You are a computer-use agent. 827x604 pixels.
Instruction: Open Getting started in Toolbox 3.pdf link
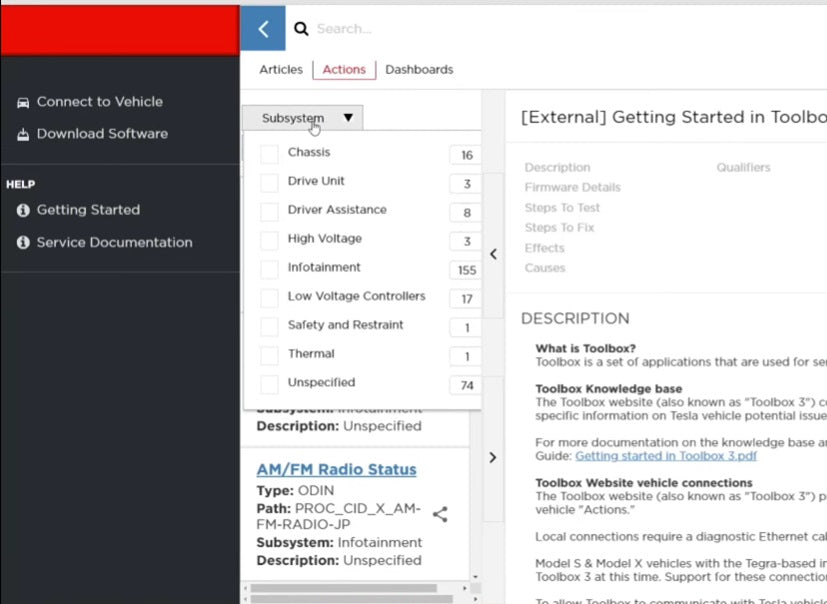coord(666,456)
